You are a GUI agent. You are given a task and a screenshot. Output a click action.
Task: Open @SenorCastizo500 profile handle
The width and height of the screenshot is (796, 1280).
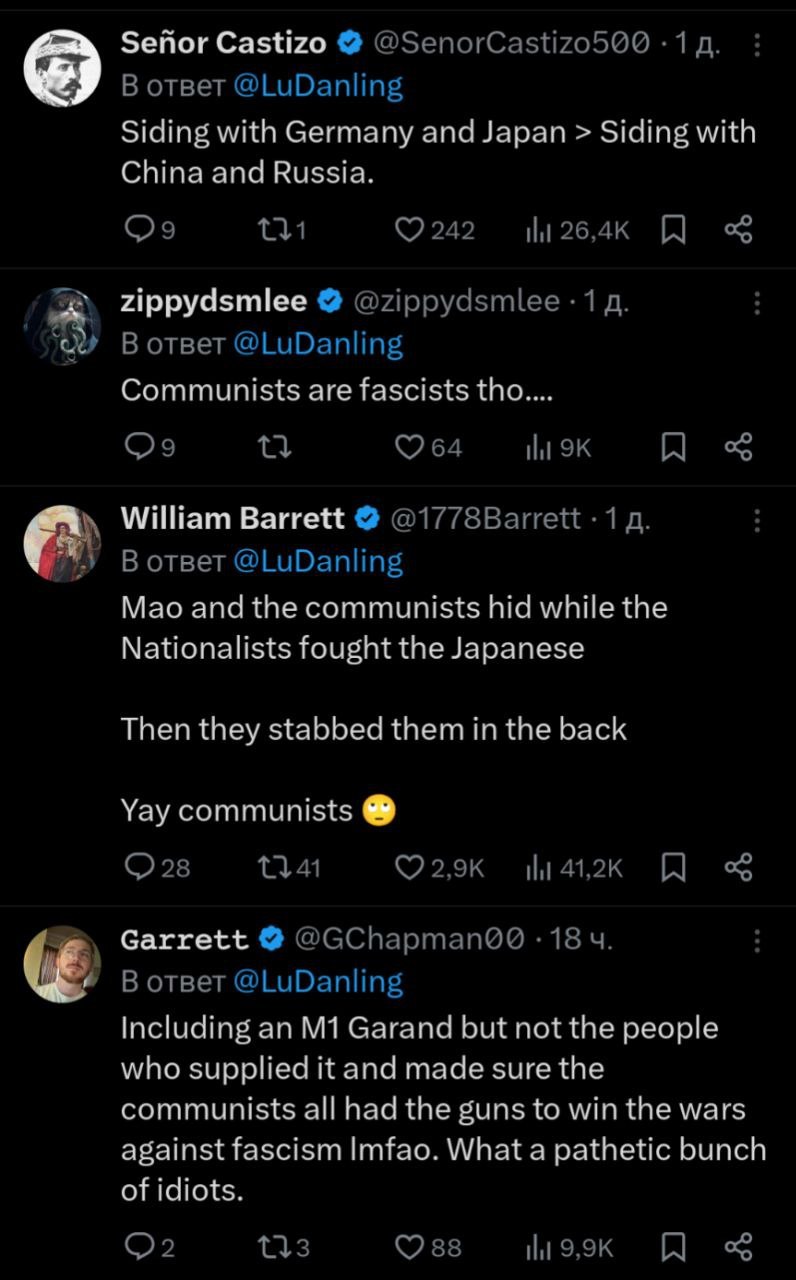pyautogui.click(x=511, y=43)
